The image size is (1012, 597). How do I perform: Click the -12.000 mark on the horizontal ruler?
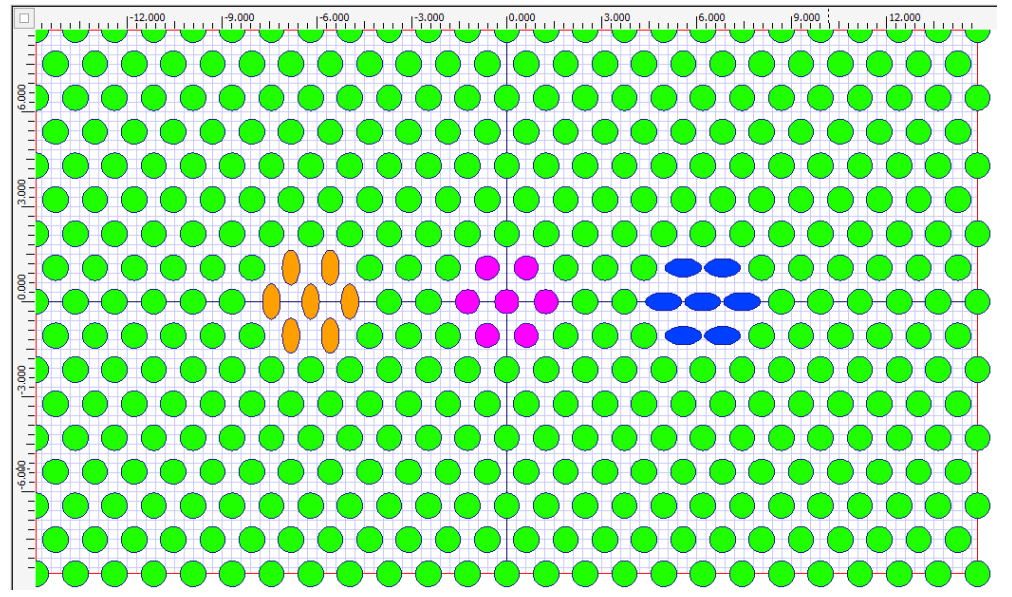149,17
